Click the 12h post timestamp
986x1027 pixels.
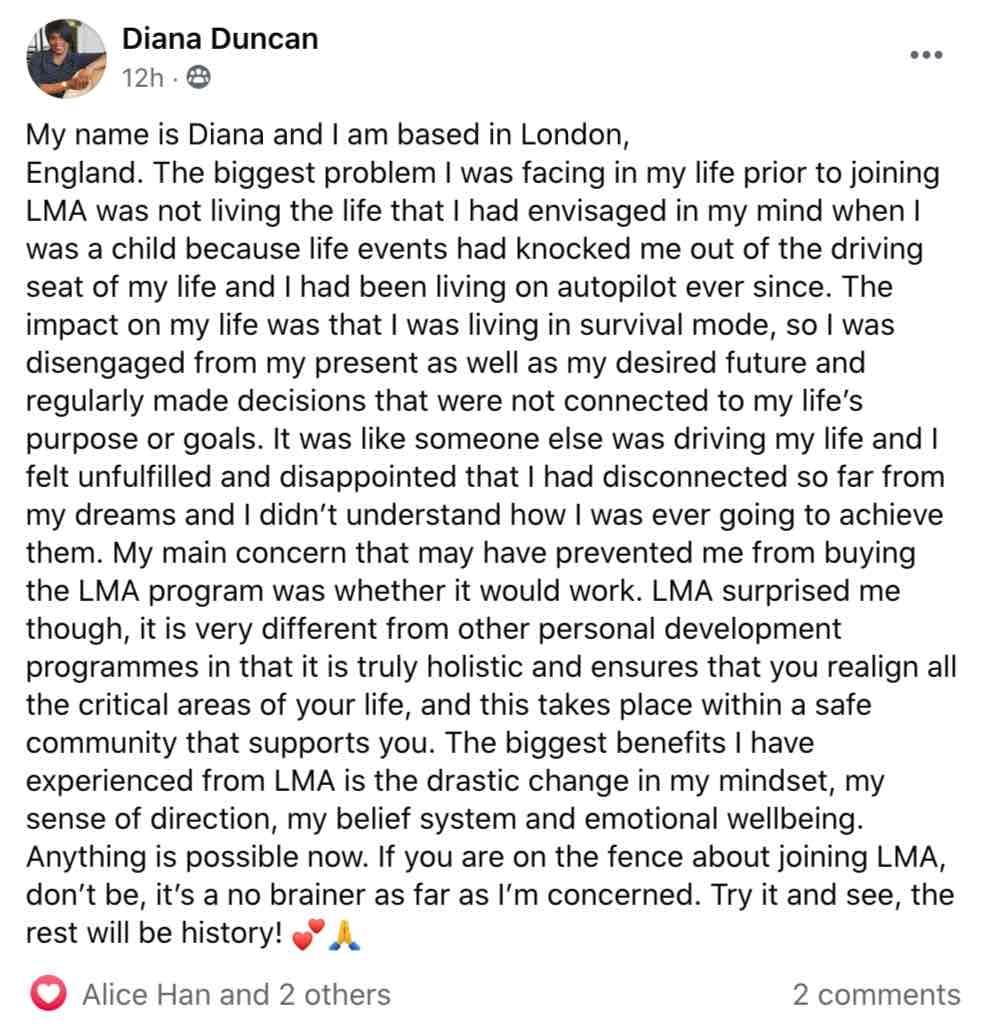pyautogui.click(x=142, y=78)
